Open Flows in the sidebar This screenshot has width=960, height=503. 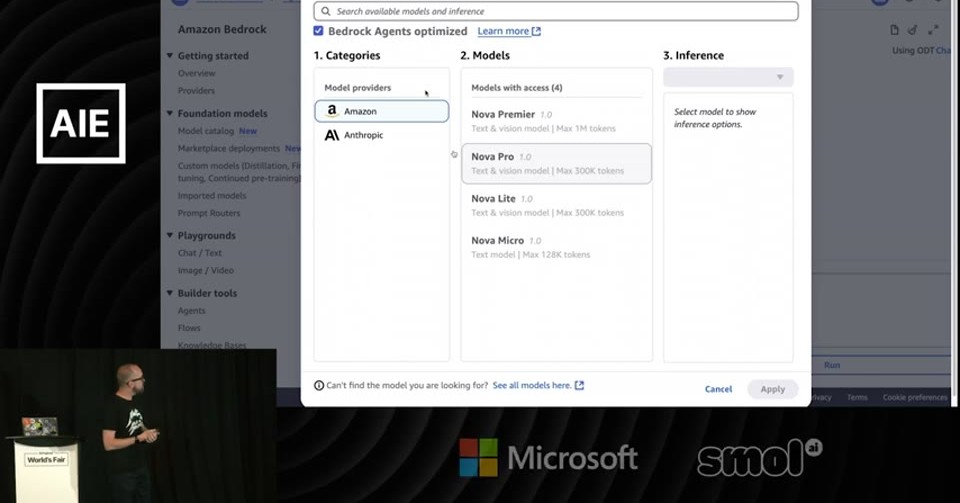(189, 328)
